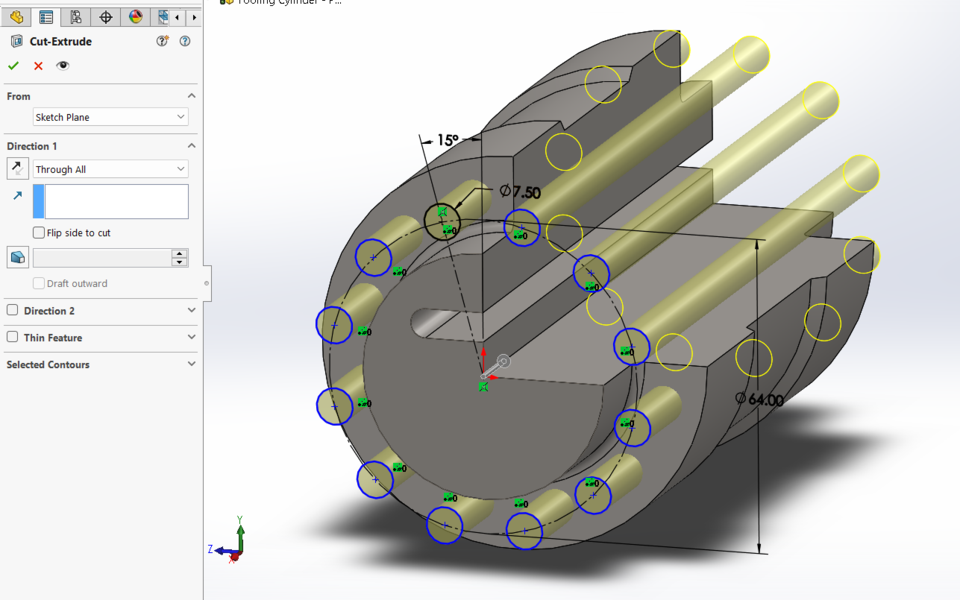Image resolution: width=960 pixels, height=600 pixels.
Task: Confirm the Cut-Extrude with the green checkmark
Action: point(13,64)
